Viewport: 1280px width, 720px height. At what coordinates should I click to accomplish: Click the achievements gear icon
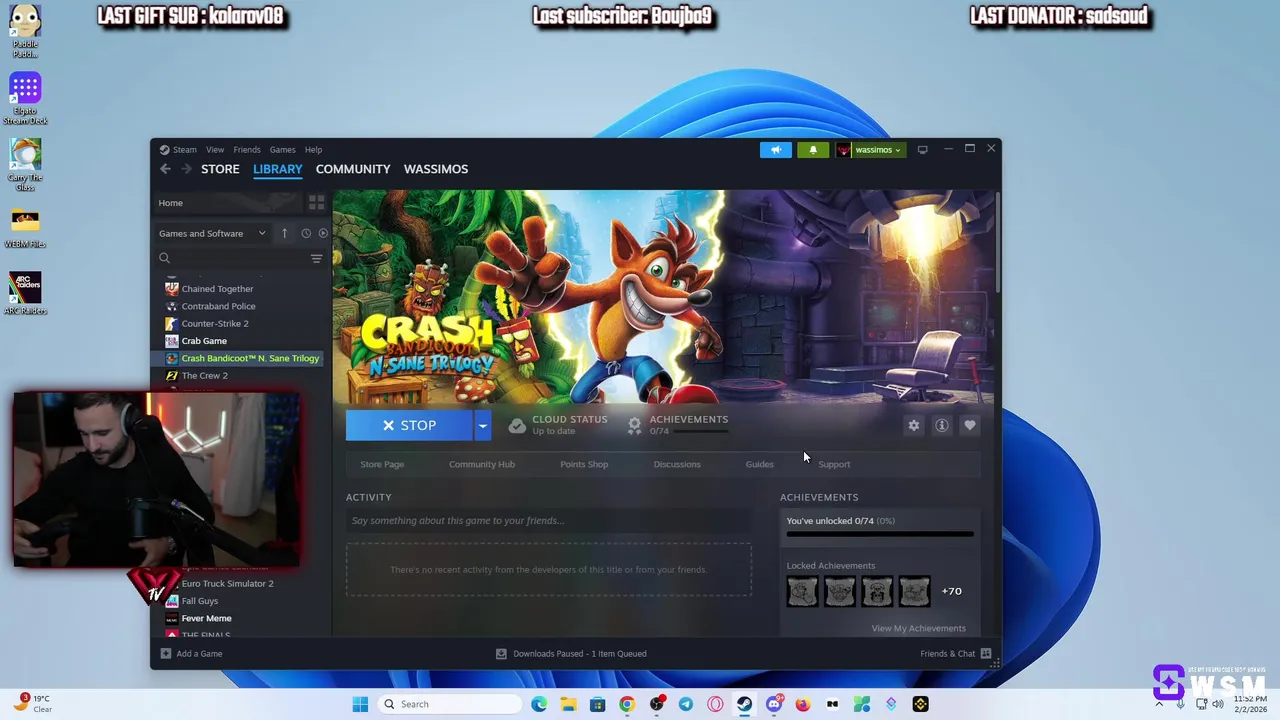[x=634, y=426]
